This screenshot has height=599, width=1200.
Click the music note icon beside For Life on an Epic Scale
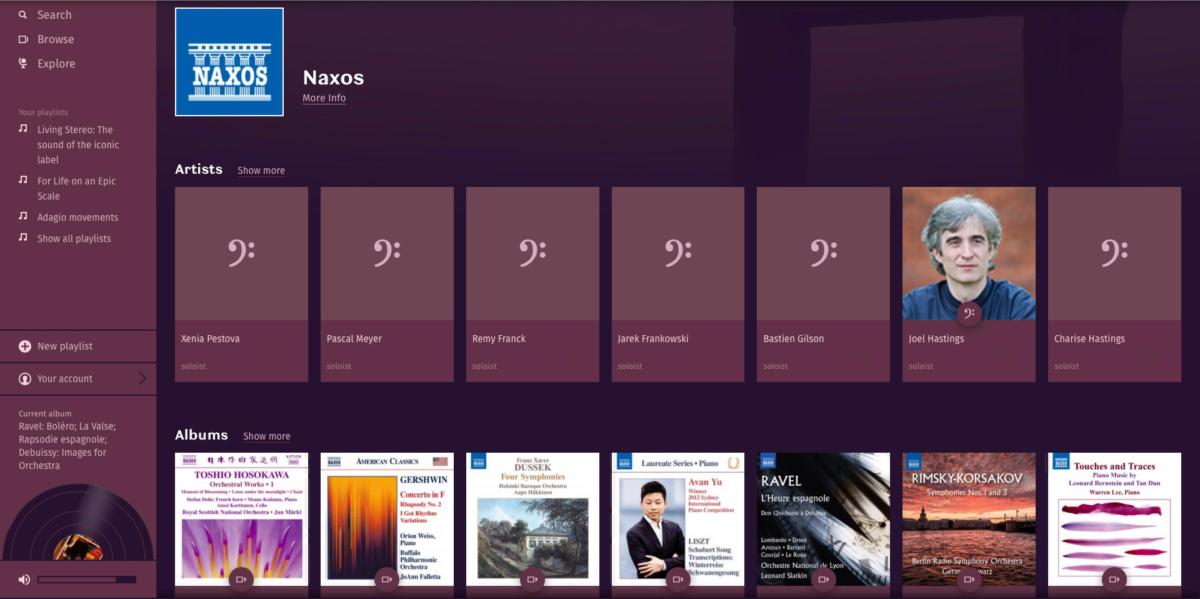pos(23,180)
